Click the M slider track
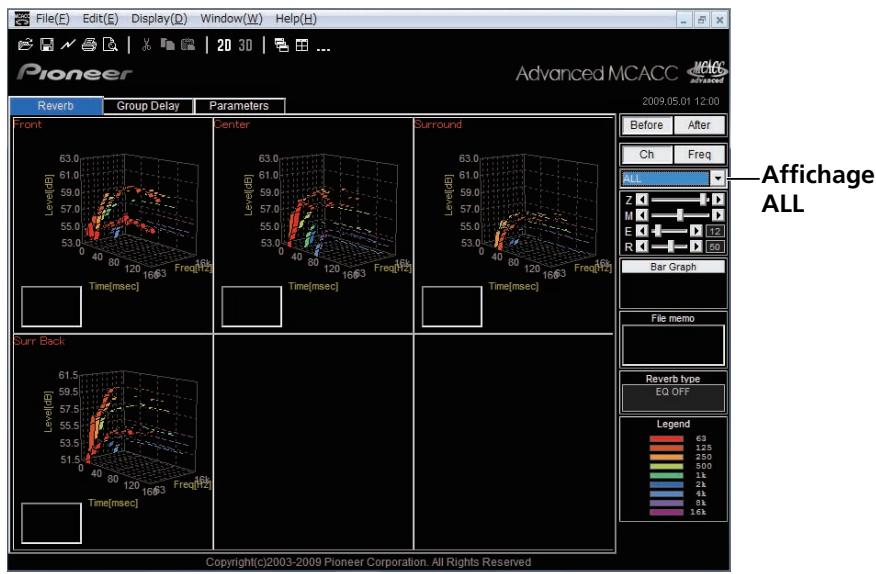This screenshot has width=876, height=574. [x=680, y=215]
